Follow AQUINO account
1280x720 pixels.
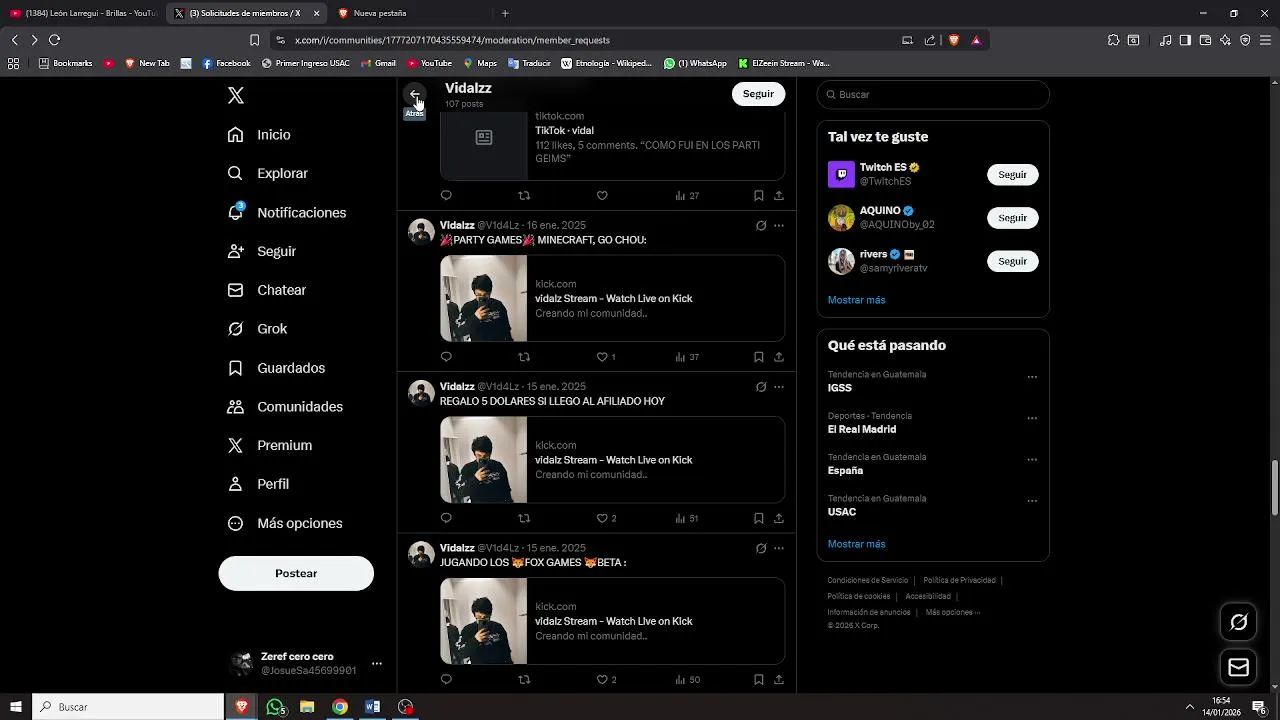click(1012, 218)
